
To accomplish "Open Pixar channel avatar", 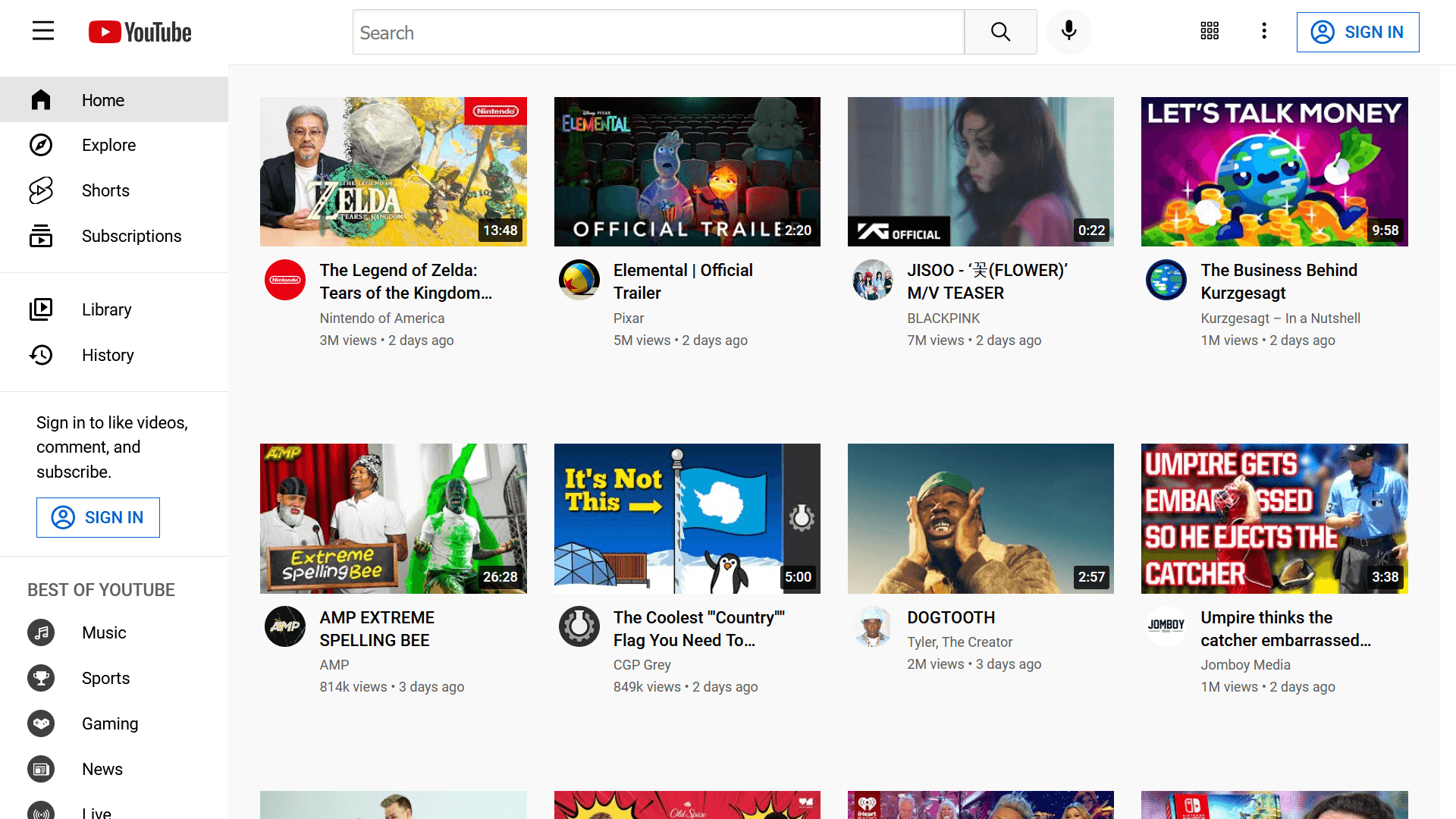I will pyautogui.click(x=579, y=280).
